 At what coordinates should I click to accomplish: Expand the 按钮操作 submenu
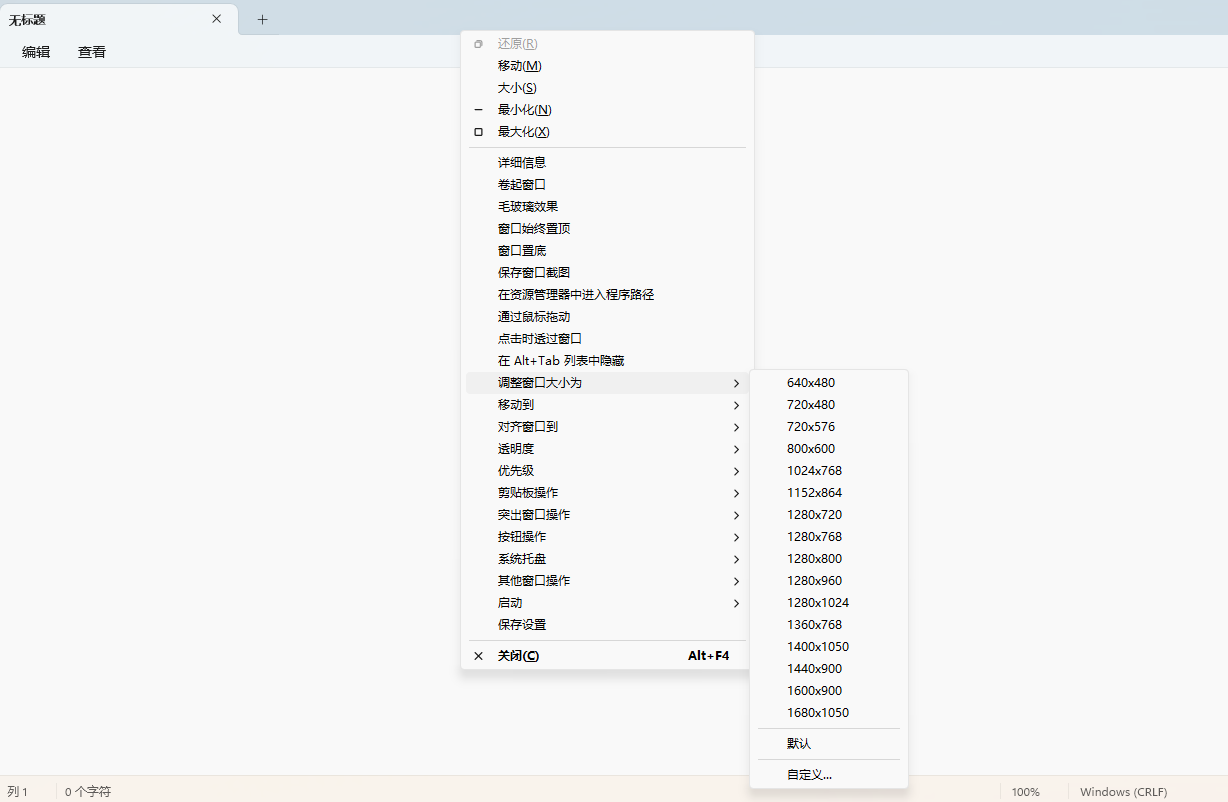[607, 536]
